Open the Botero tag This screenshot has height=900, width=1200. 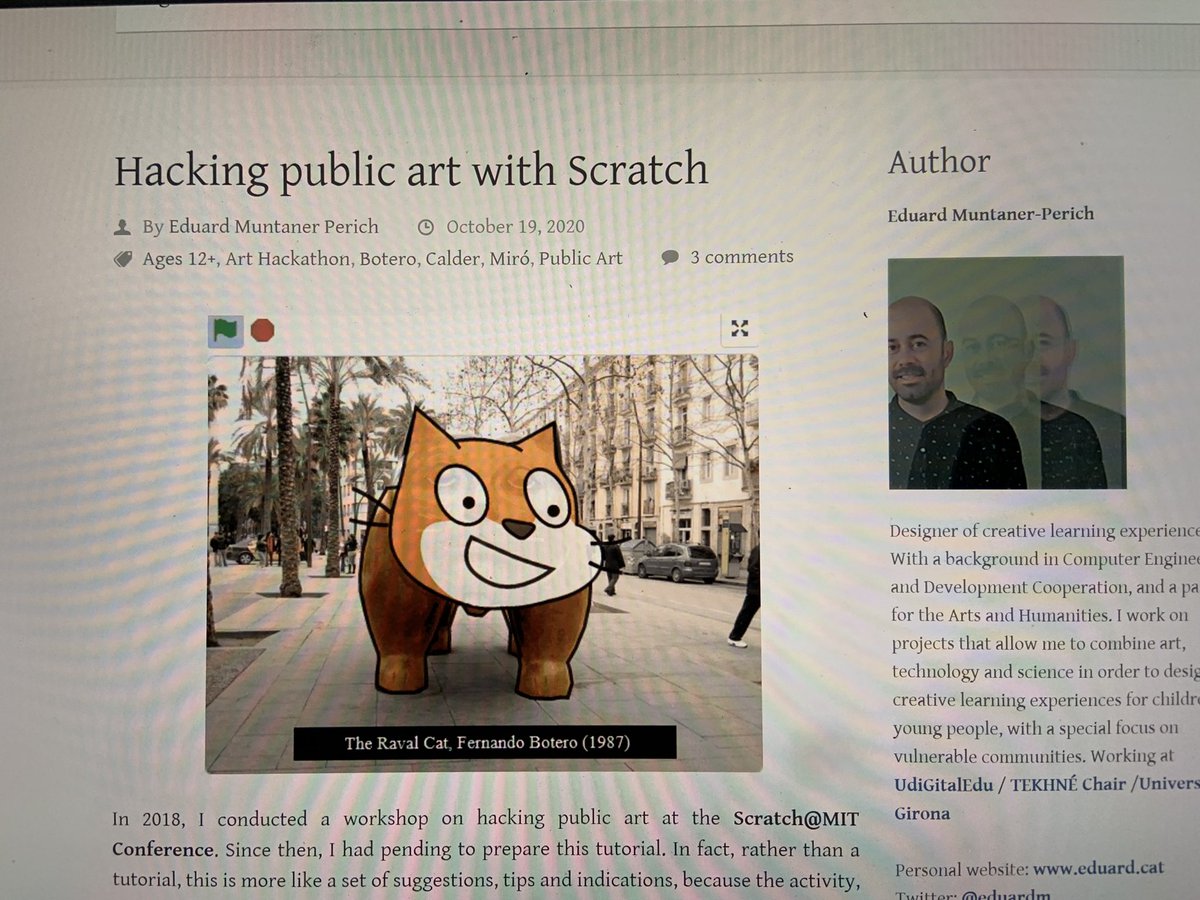pos(388,259)
